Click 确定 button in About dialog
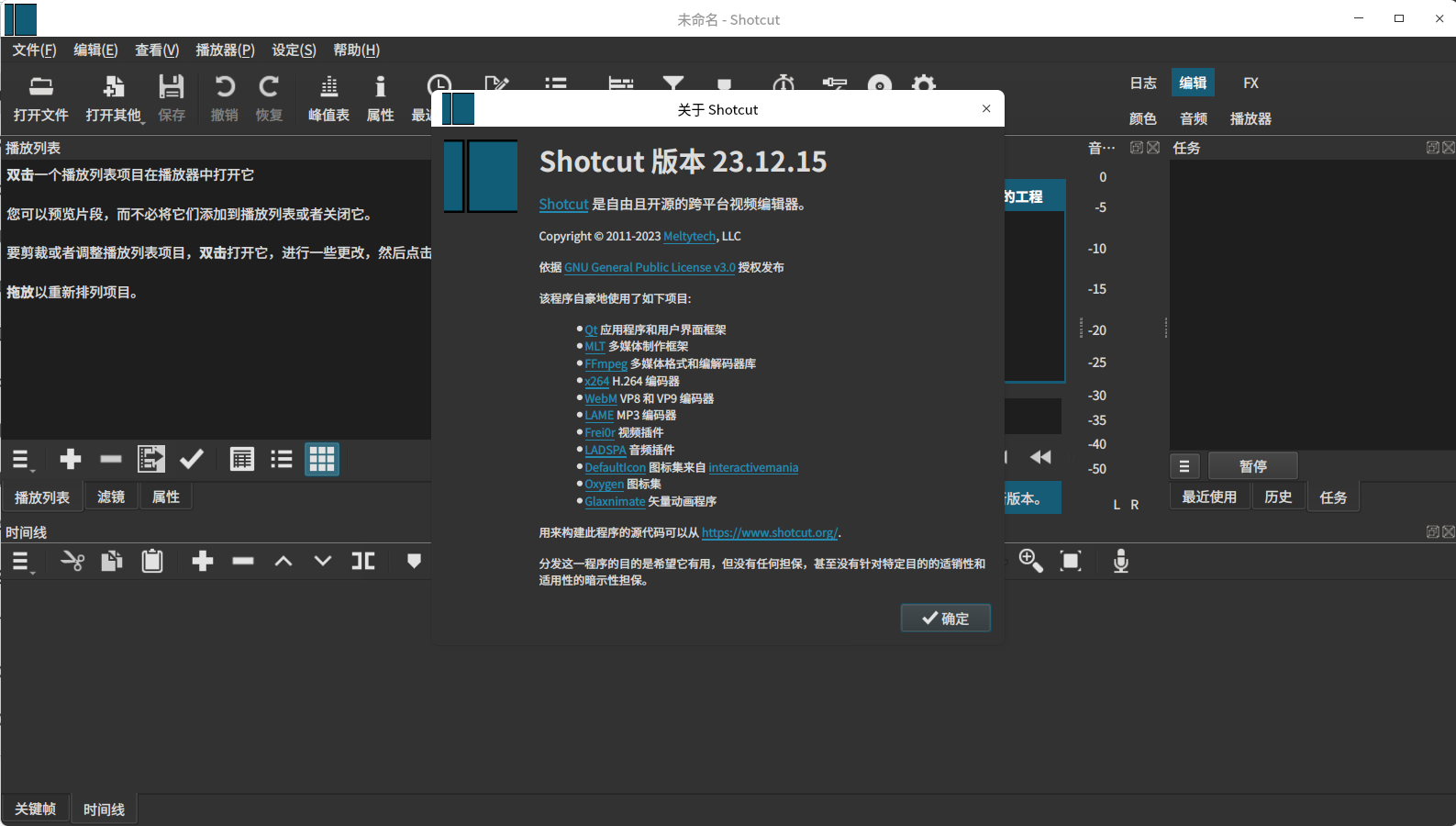Screen dimensions: 1456x826 pyautogui.click(x=945, y=619)
